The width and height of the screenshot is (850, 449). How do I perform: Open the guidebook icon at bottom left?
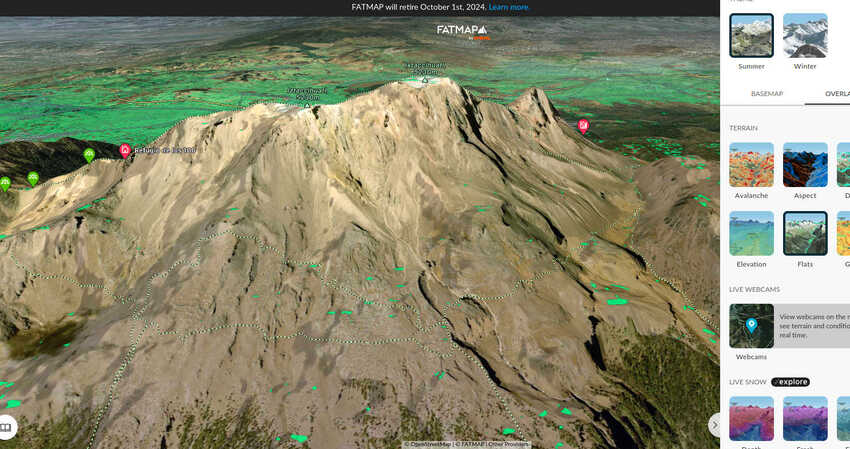[6, 427]
